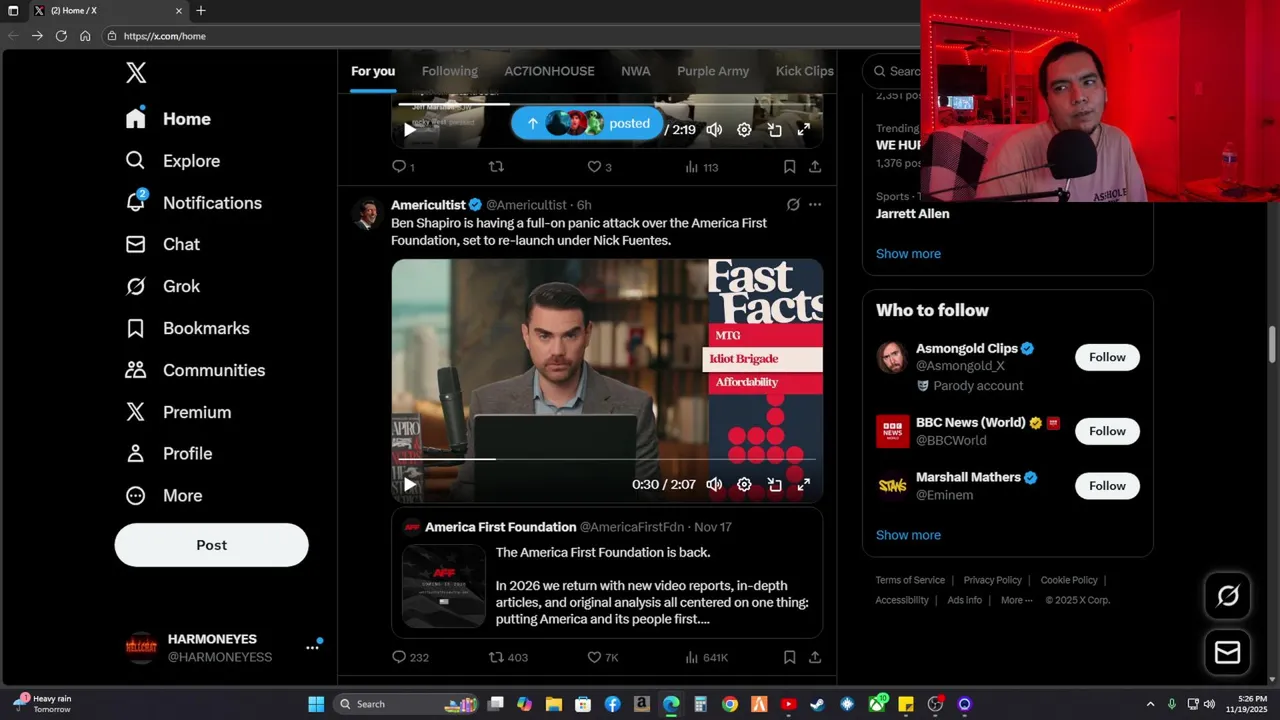Open Chat from the sidebar
This screenshot has height=720, width=1280.
(162, 244)
